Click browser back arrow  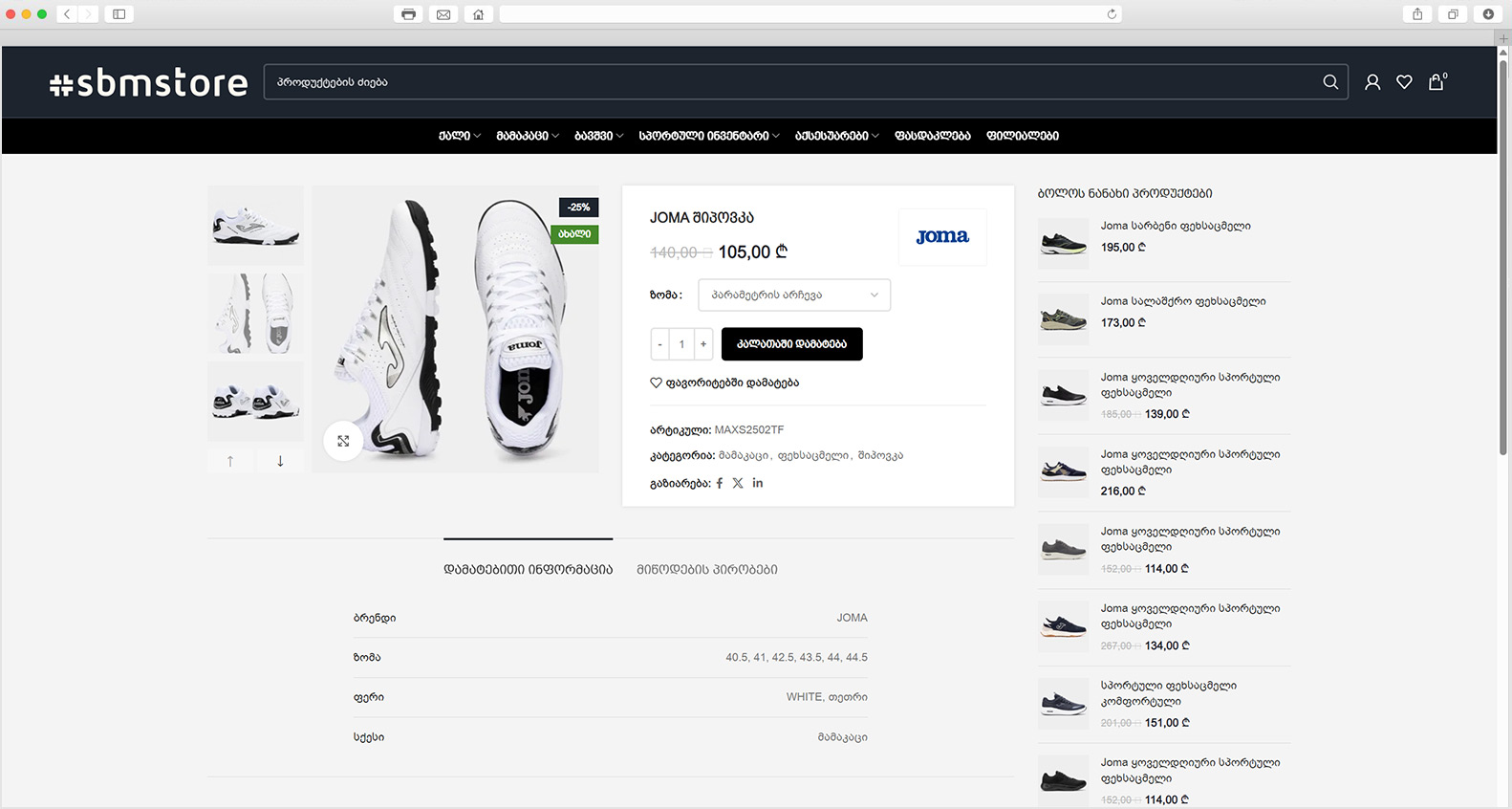tap(67, 14)
